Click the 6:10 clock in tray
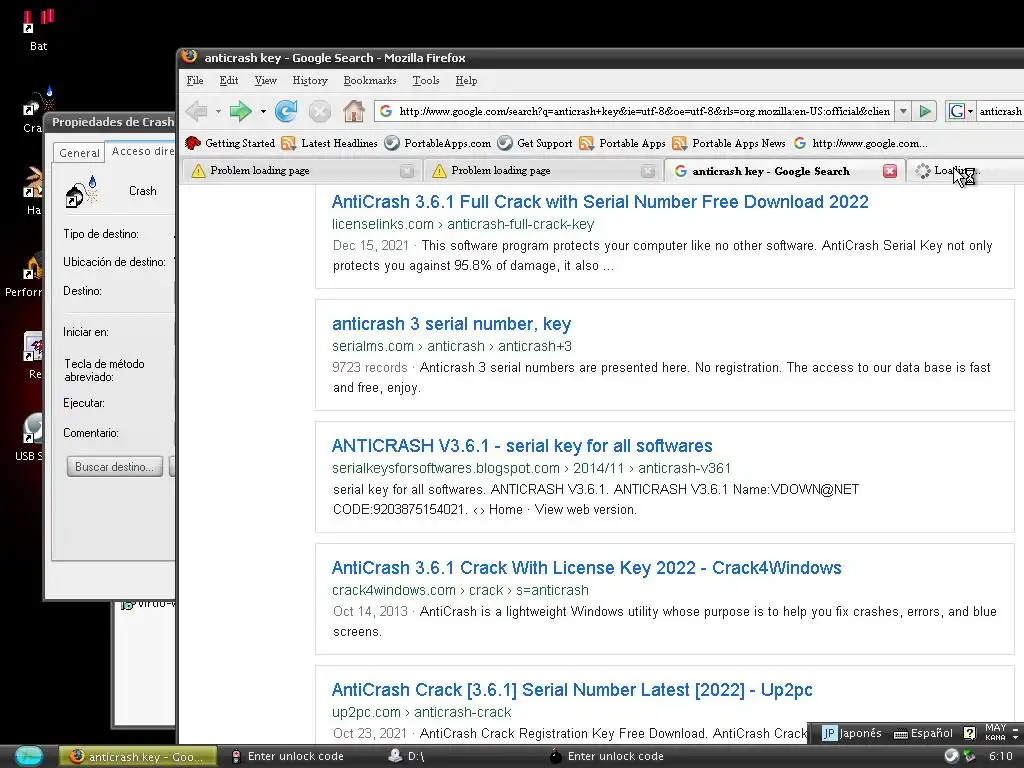 [1000, 756]
